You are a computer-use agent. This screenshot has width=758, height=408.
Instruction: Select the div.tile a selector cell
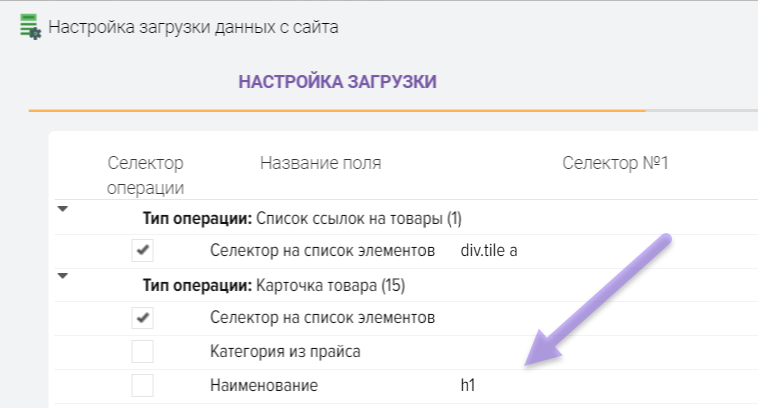(488, 250)
